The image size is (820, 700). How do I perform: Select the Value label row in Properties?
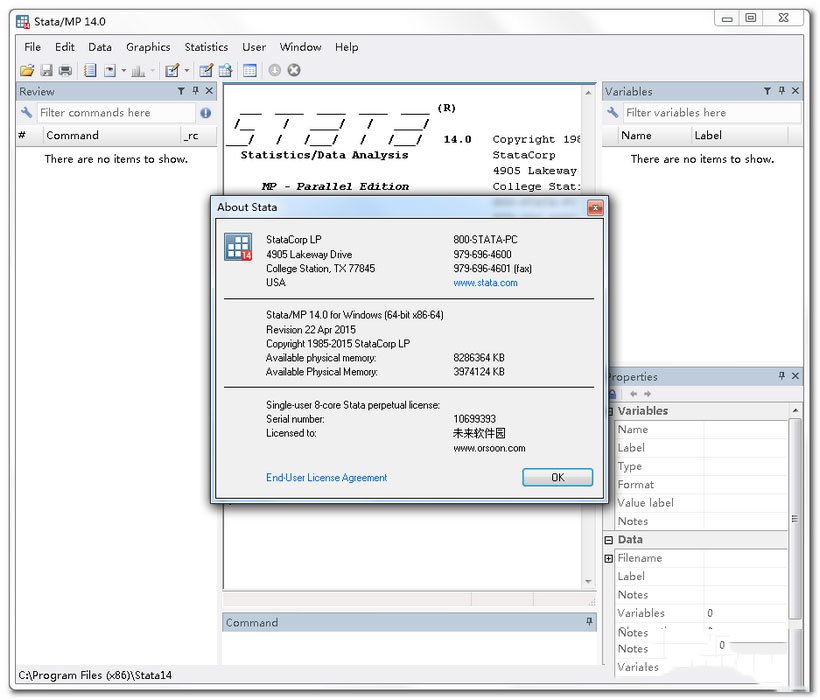click(701, 503)
